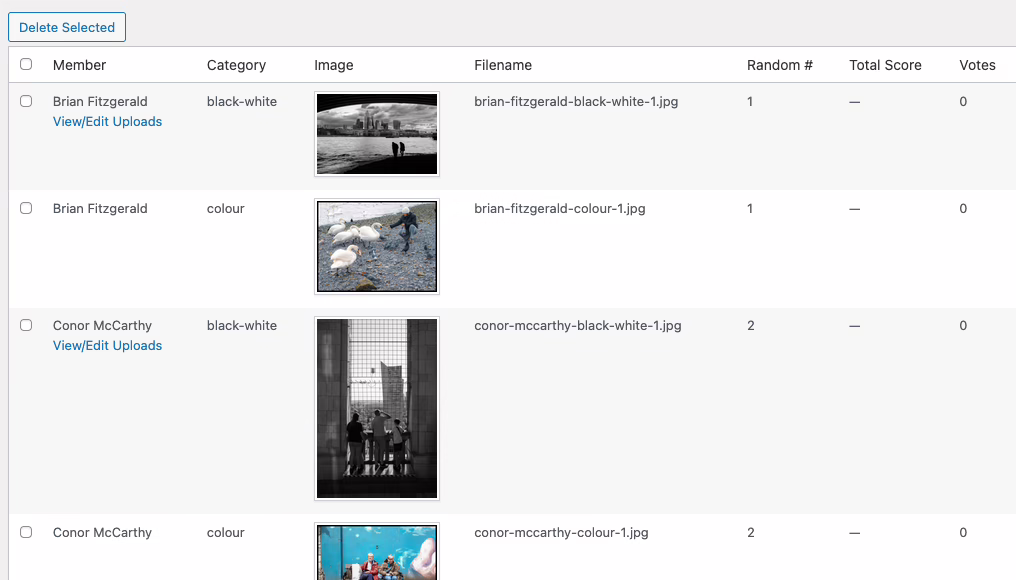Click the Total Score column header
Screen dimensions: 1016x580
click(885, 65)
